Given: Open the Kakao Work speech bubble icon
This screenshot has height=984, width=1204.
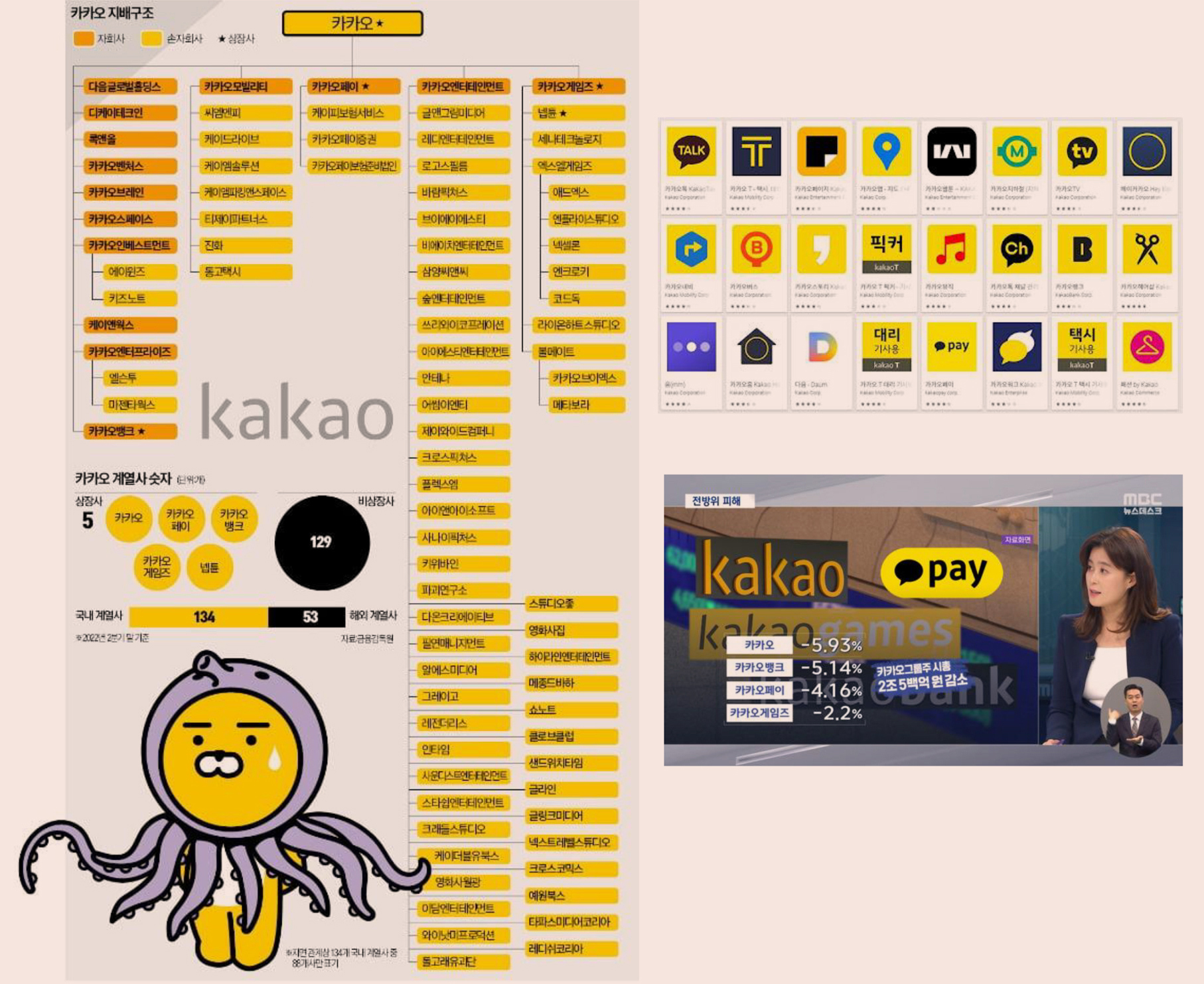Looking at the screenshot, I should 1016,346.
